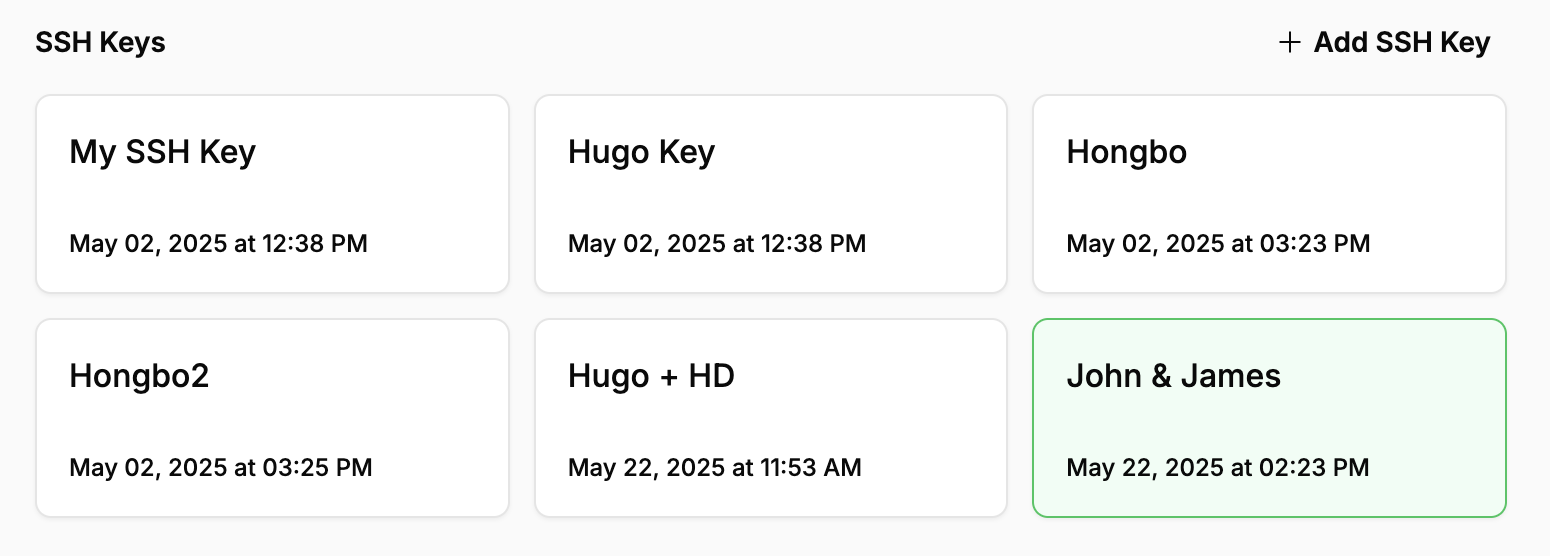Image resolution: width=1550 pixels, height=556 pixels.
Task: Click the "Hugo Key" name label
Action: point(641,152)
